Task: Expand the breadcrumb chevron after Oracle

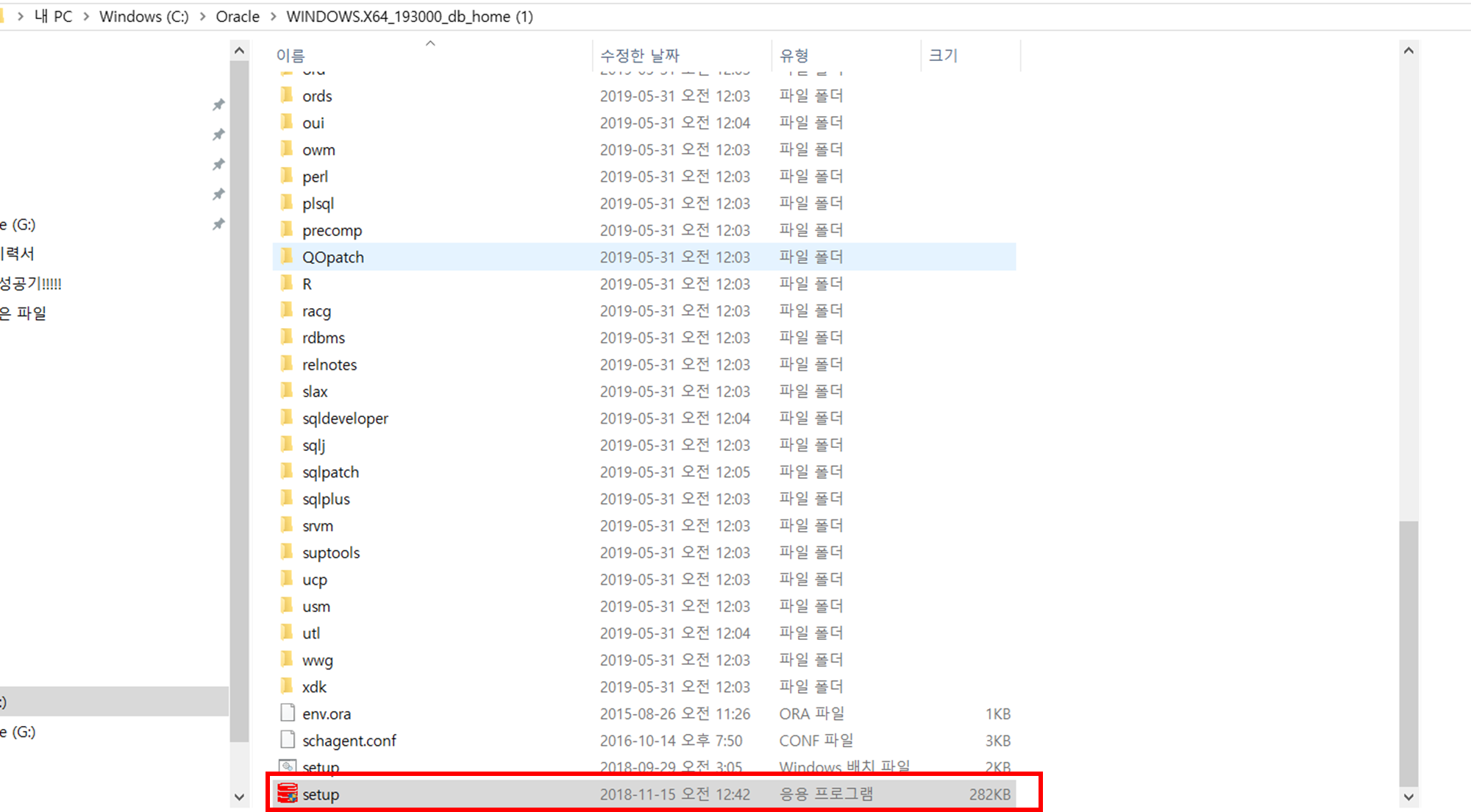Action: pyautogui.click(x=274, y=16)
